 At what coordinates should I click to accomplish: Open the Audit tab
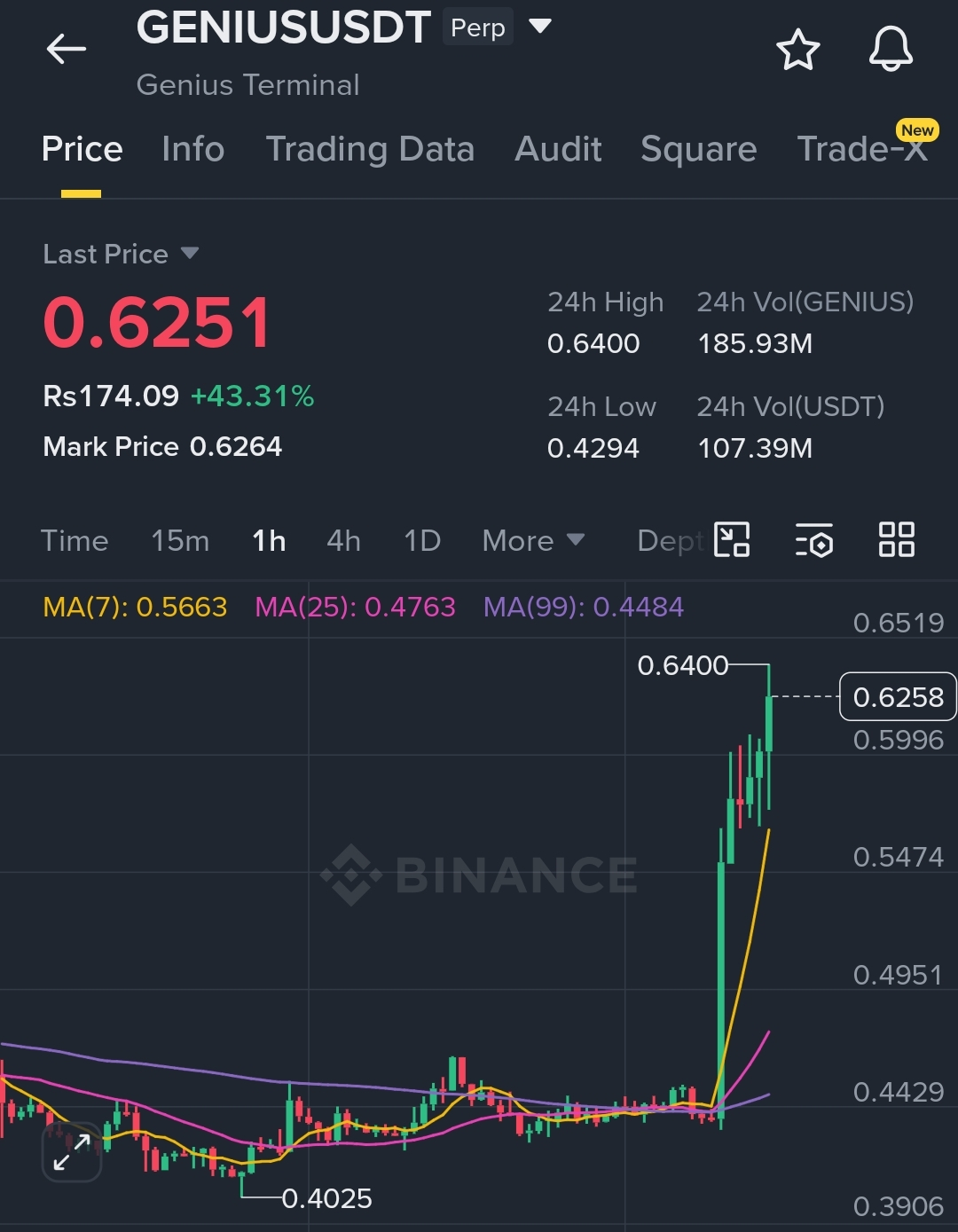click(558, 149)
